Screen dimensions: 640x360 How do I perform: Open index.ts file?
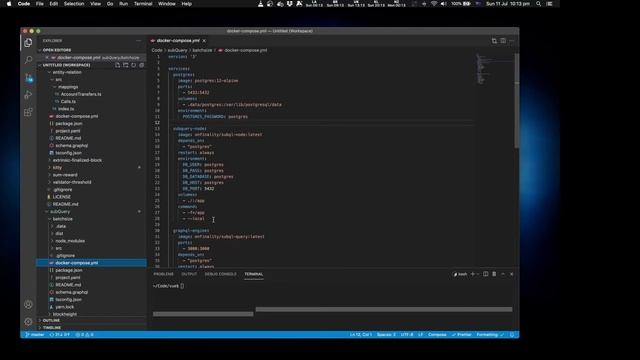[x=65, y=109]
